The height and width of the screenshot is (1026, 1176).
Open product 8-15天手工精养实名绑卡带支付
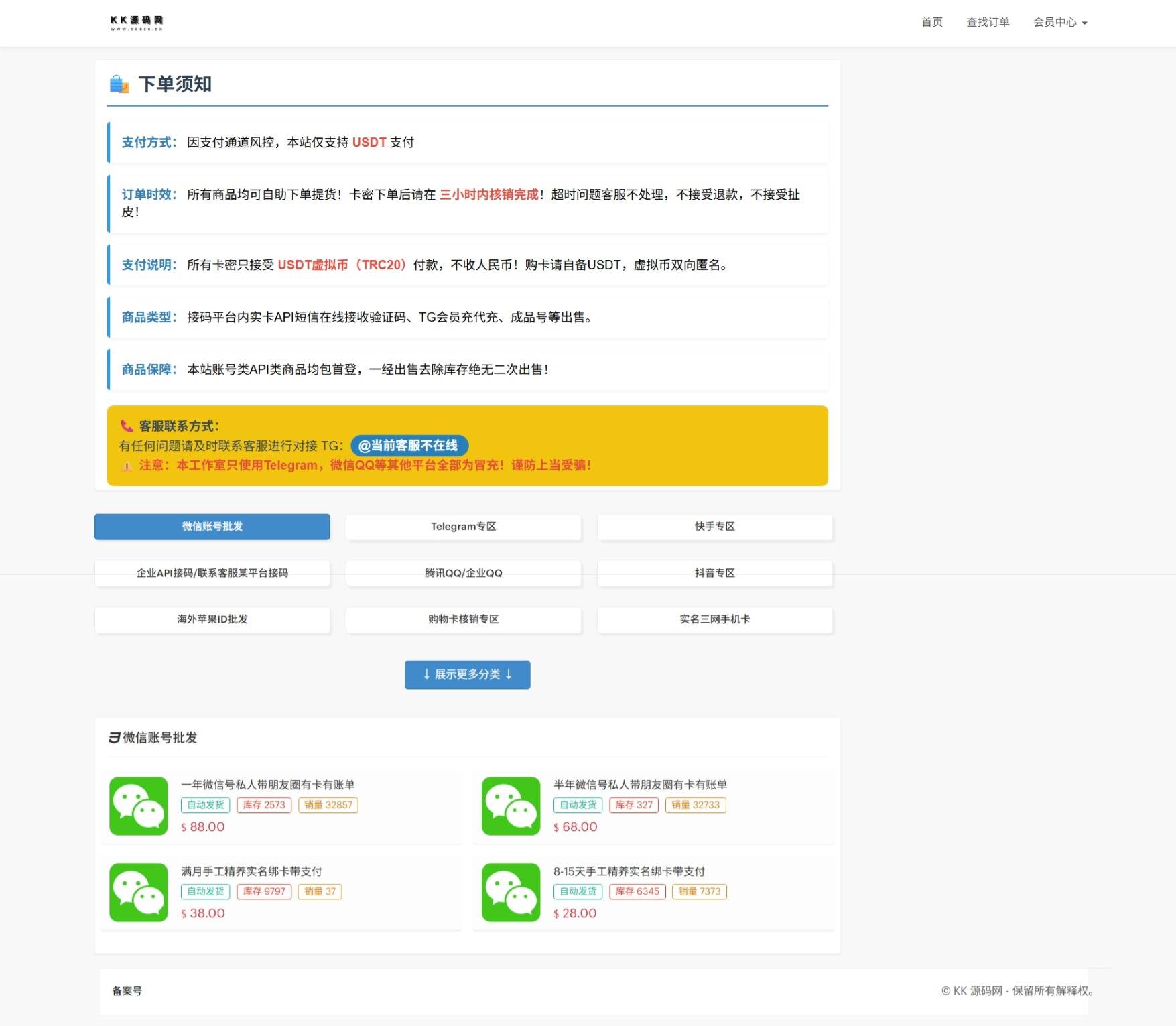click(x=629, y=871)
